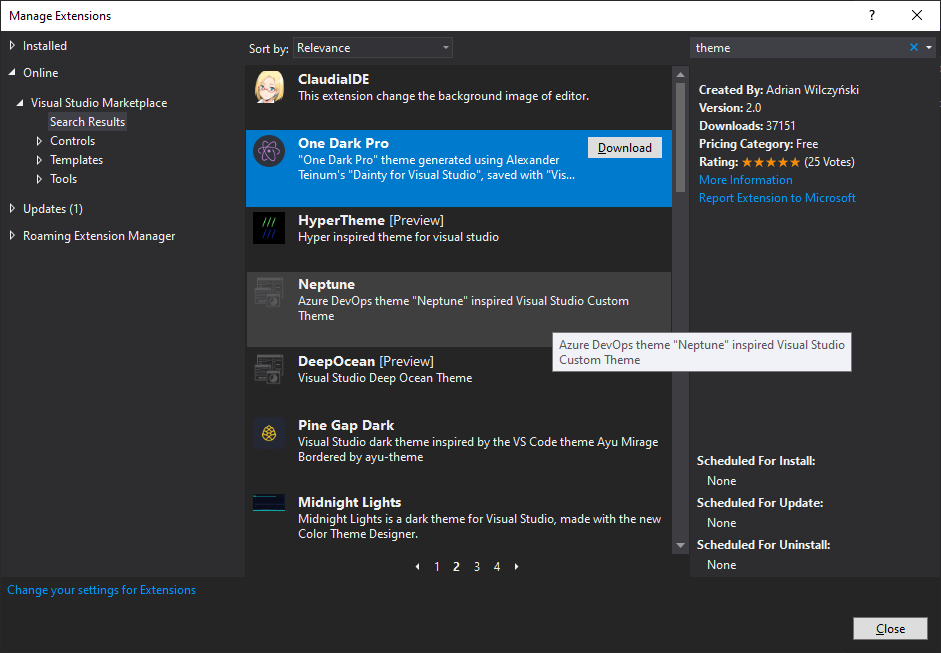
Task: Go to results page 3
Action: [477, 567]
